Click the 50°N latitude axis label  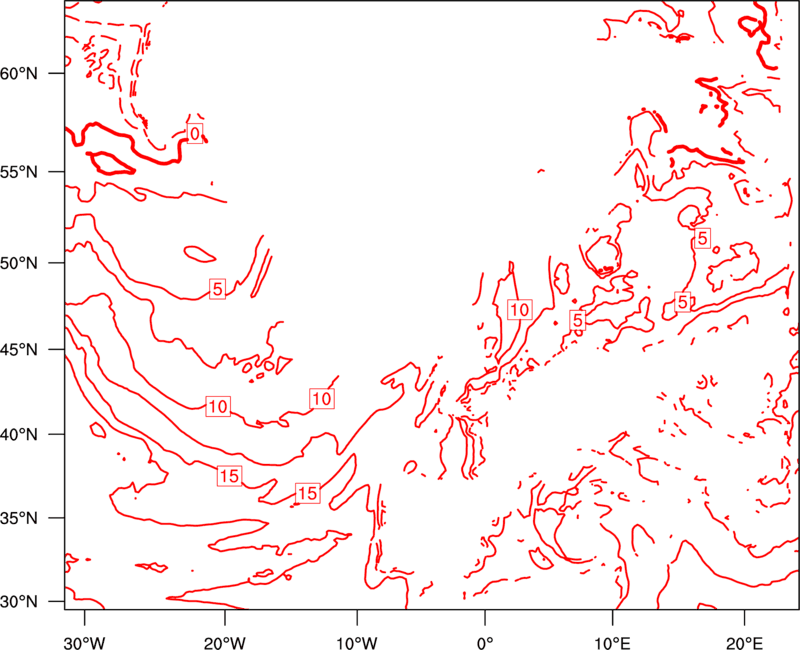pyautogui.click(x=19, y=263)
